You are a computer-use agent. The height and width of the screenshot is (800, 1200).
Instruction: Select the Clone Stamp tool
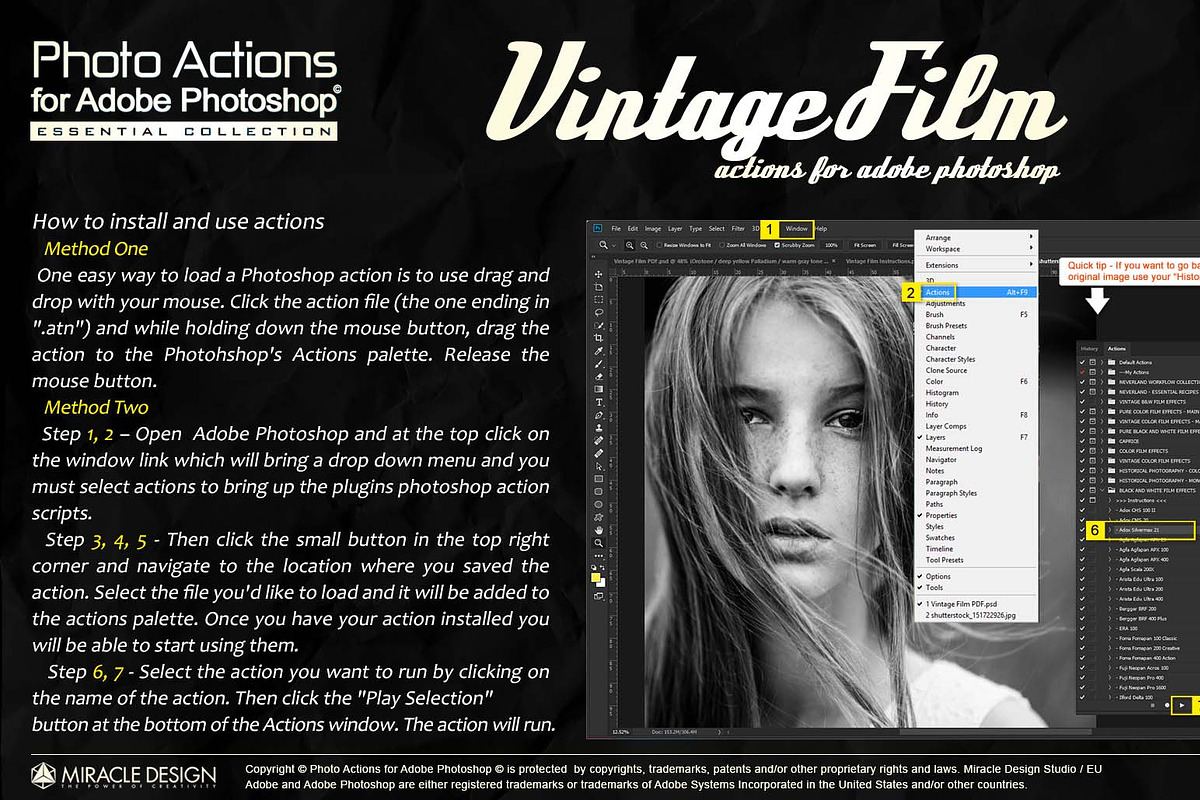point(599,428)
